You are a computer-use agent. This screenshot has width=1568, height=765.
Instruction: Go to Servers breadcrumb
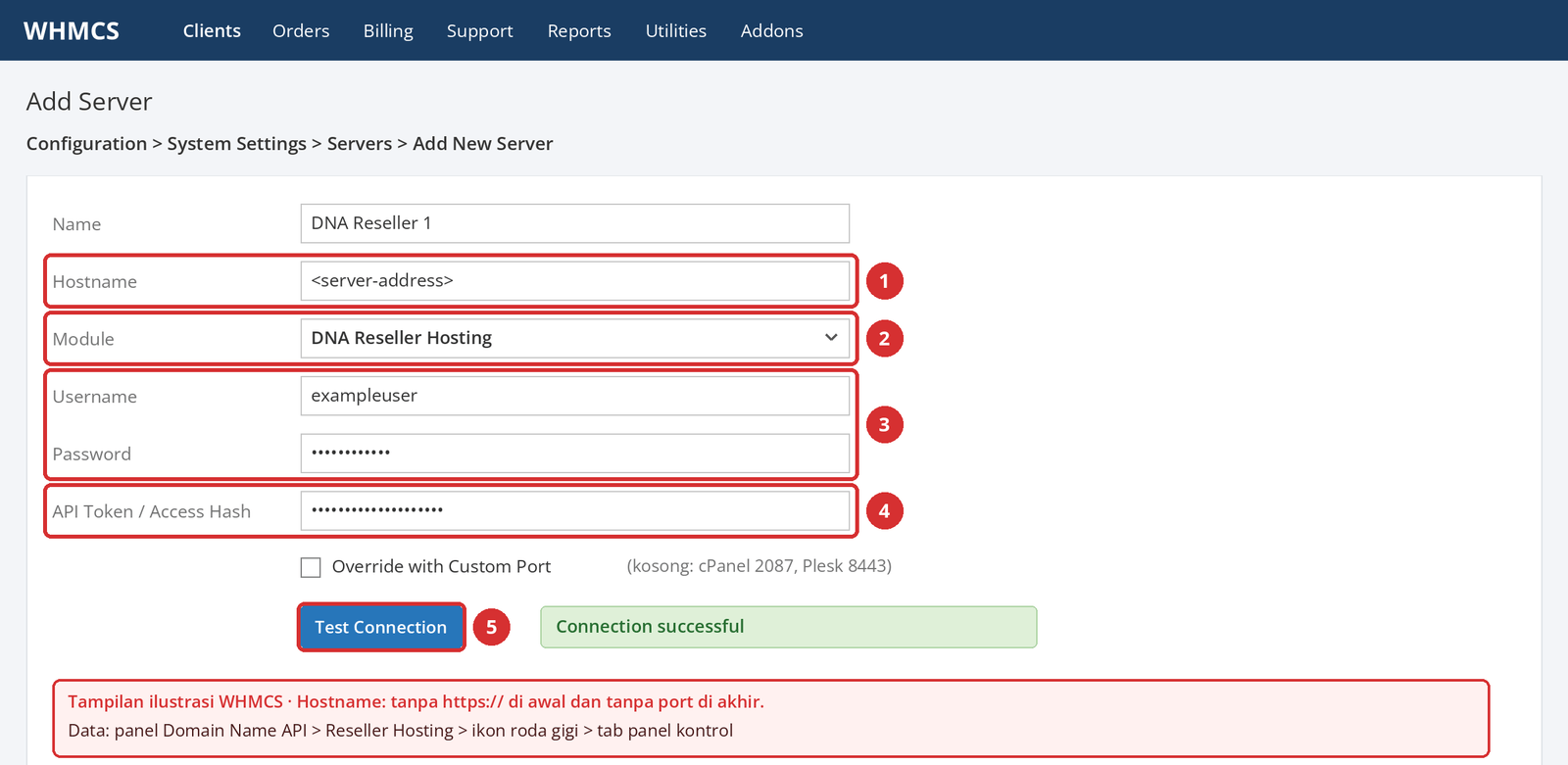pos(360,144)
